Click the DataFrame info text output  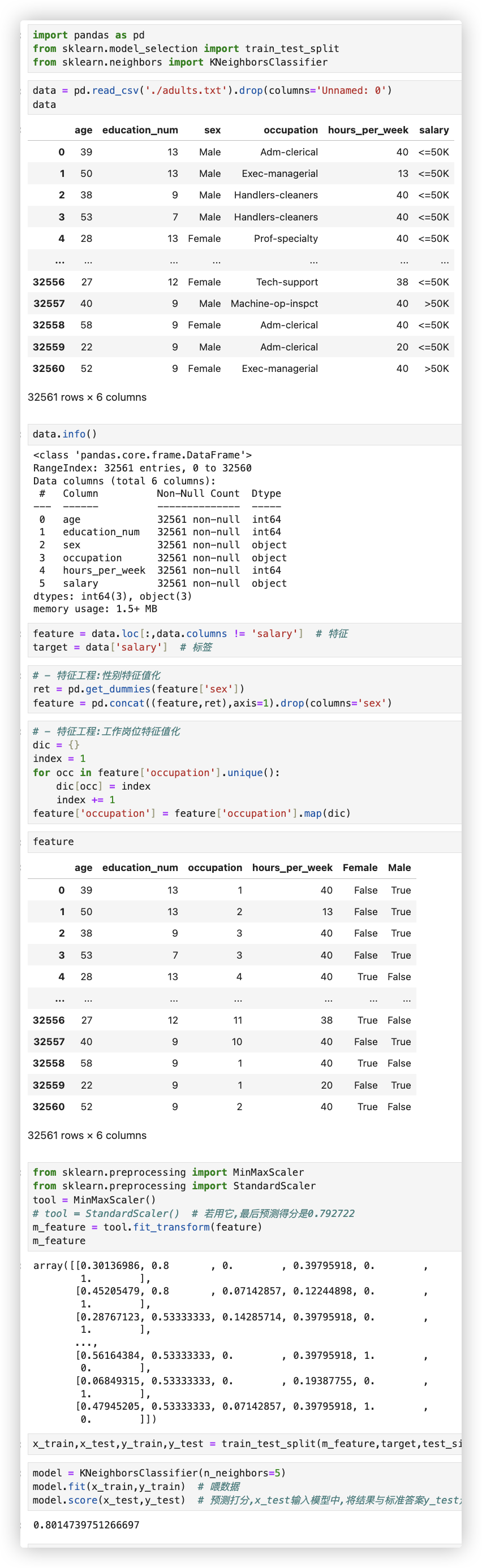160,532
